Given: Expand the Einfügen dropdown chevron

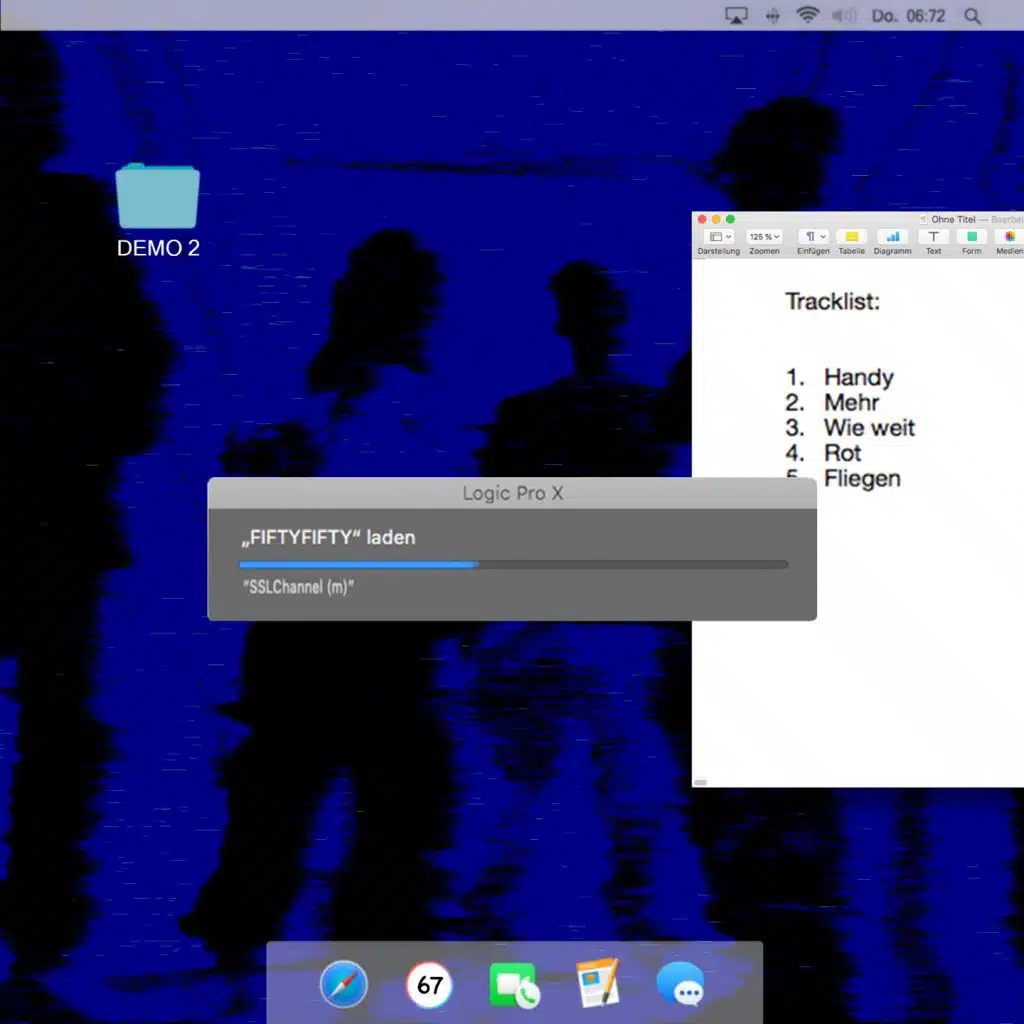Looking at the screenshot, I should [824, 237].
